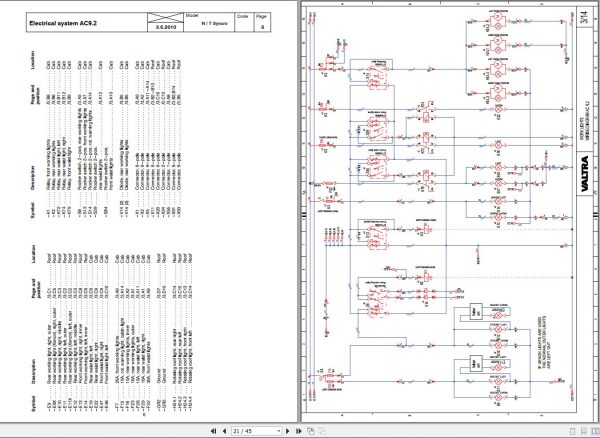
Task: Open the page number dropdown arrow
Action: coord(279,431)
